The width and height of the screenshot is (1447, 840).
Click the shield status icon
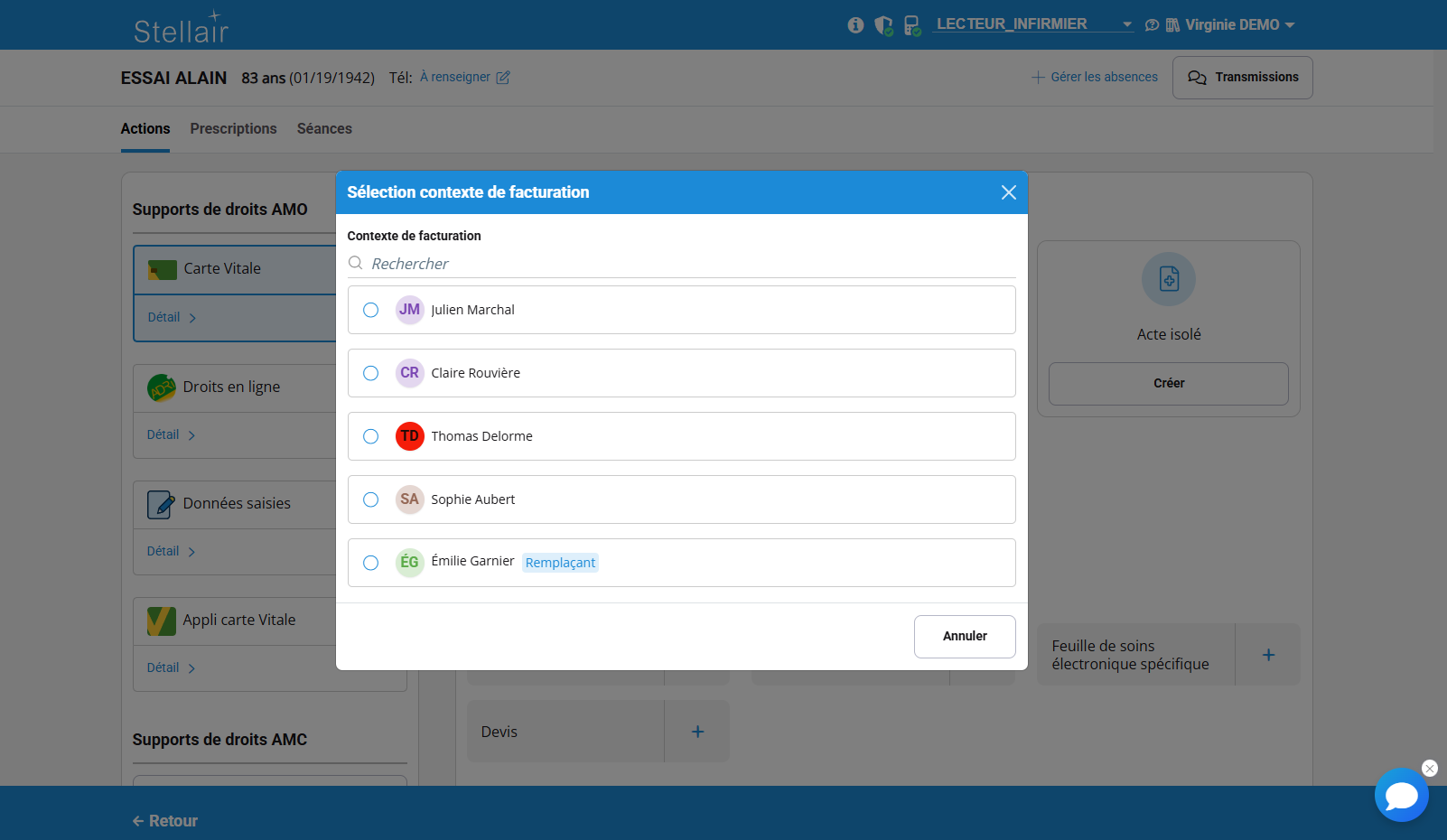click(884, 25)
